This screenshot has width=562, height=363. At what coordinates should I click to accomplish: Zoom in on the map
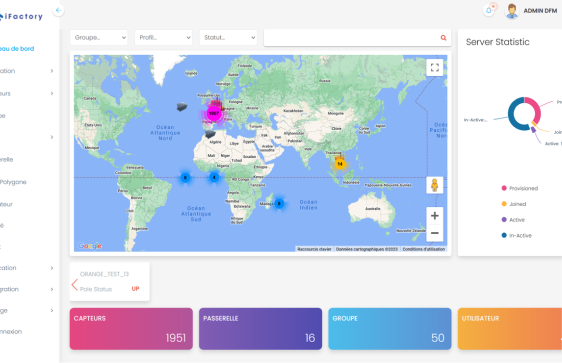(x=435, y=216)
